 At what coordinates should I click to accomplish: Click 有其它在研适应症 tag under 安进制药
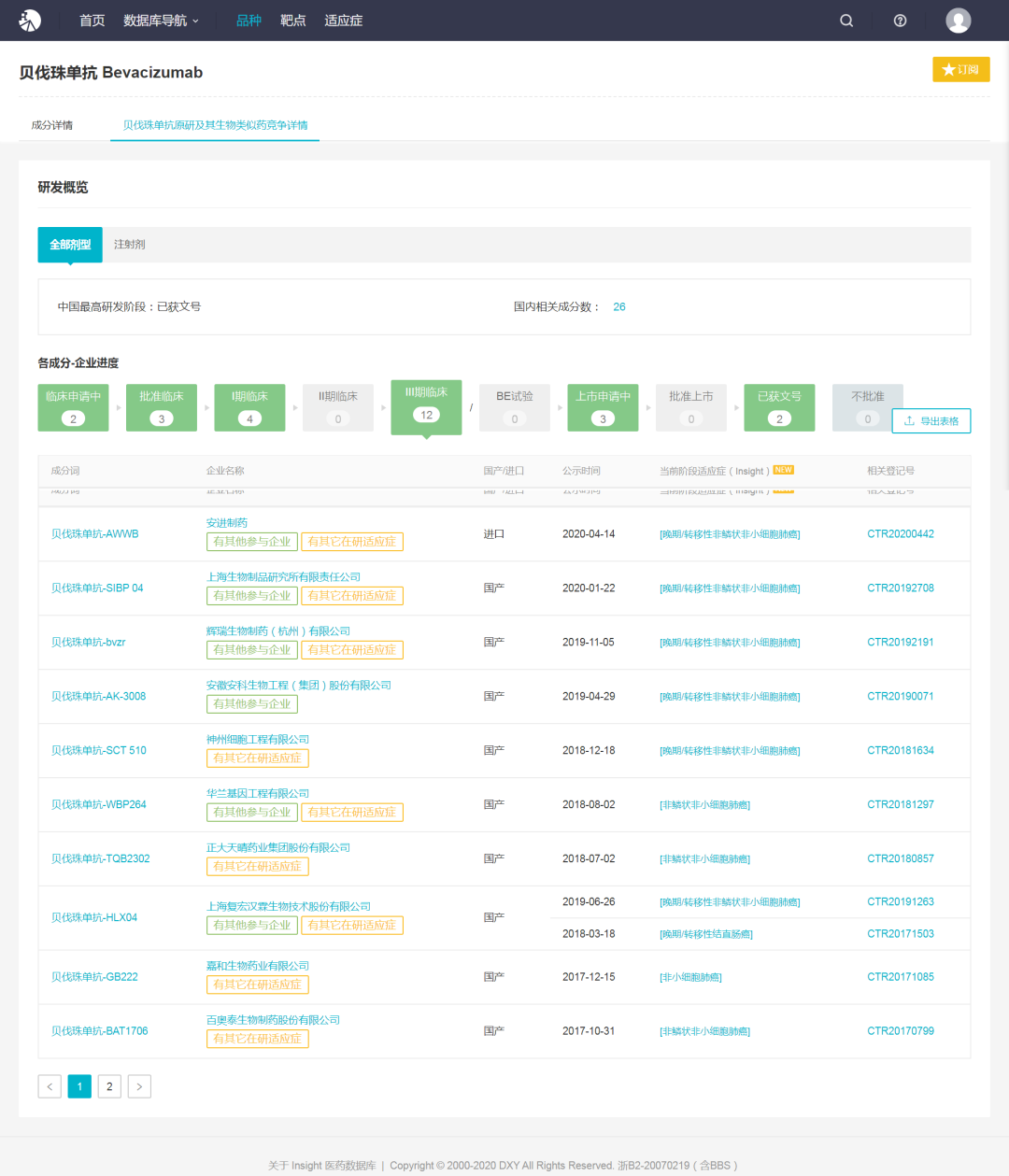click(x=352, y=542)
